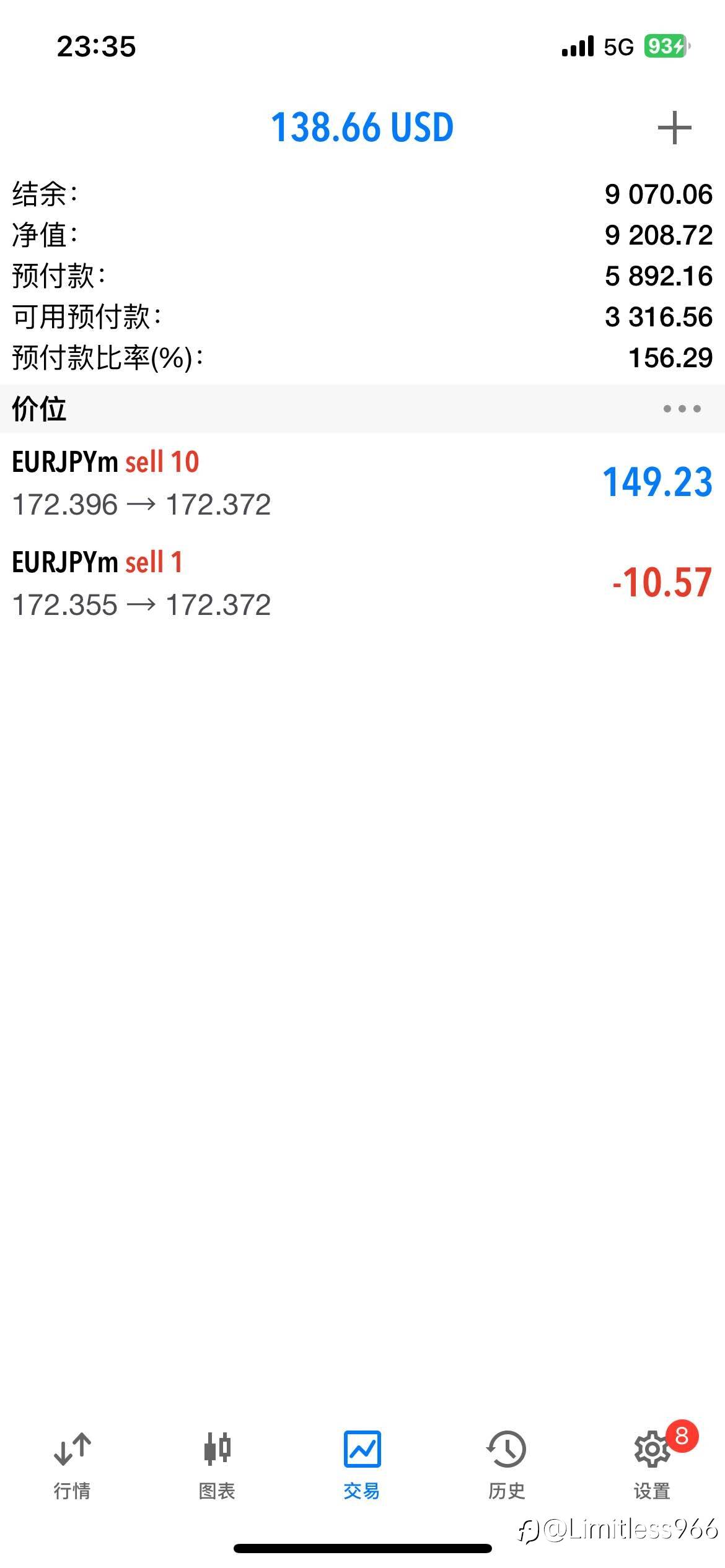
Task: Open the 历史 history clock icon
Action: point(506,1449)
